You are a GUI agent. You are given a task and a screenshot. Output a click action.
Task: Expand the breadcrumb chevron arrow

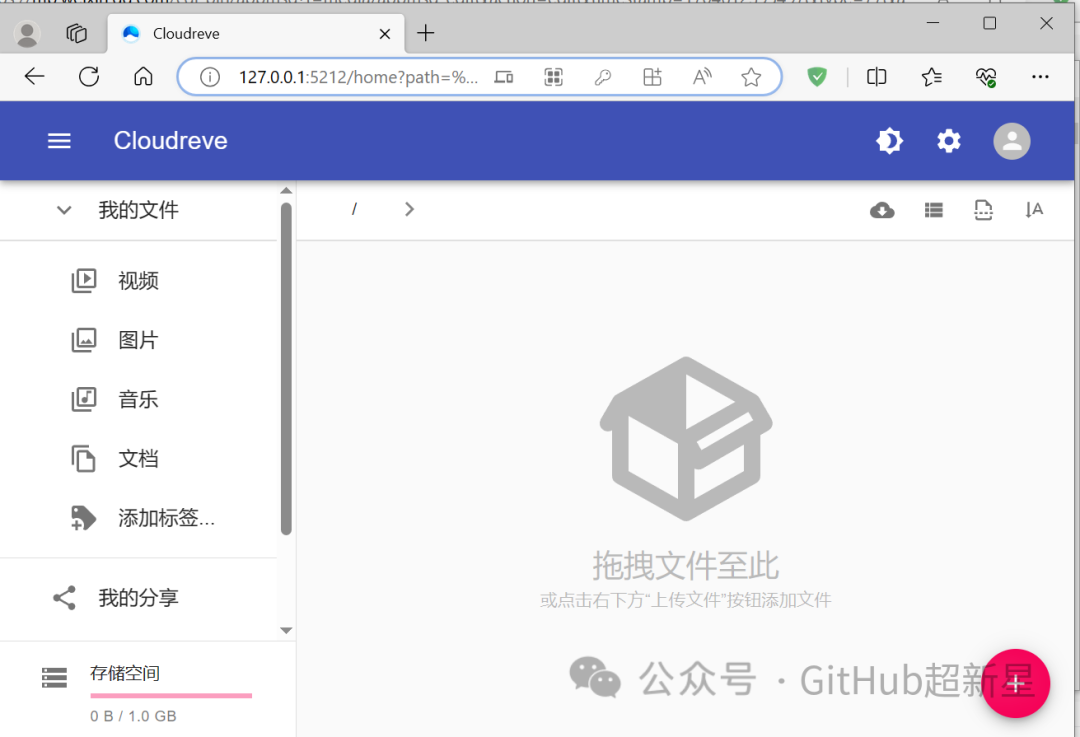[409, 209]
